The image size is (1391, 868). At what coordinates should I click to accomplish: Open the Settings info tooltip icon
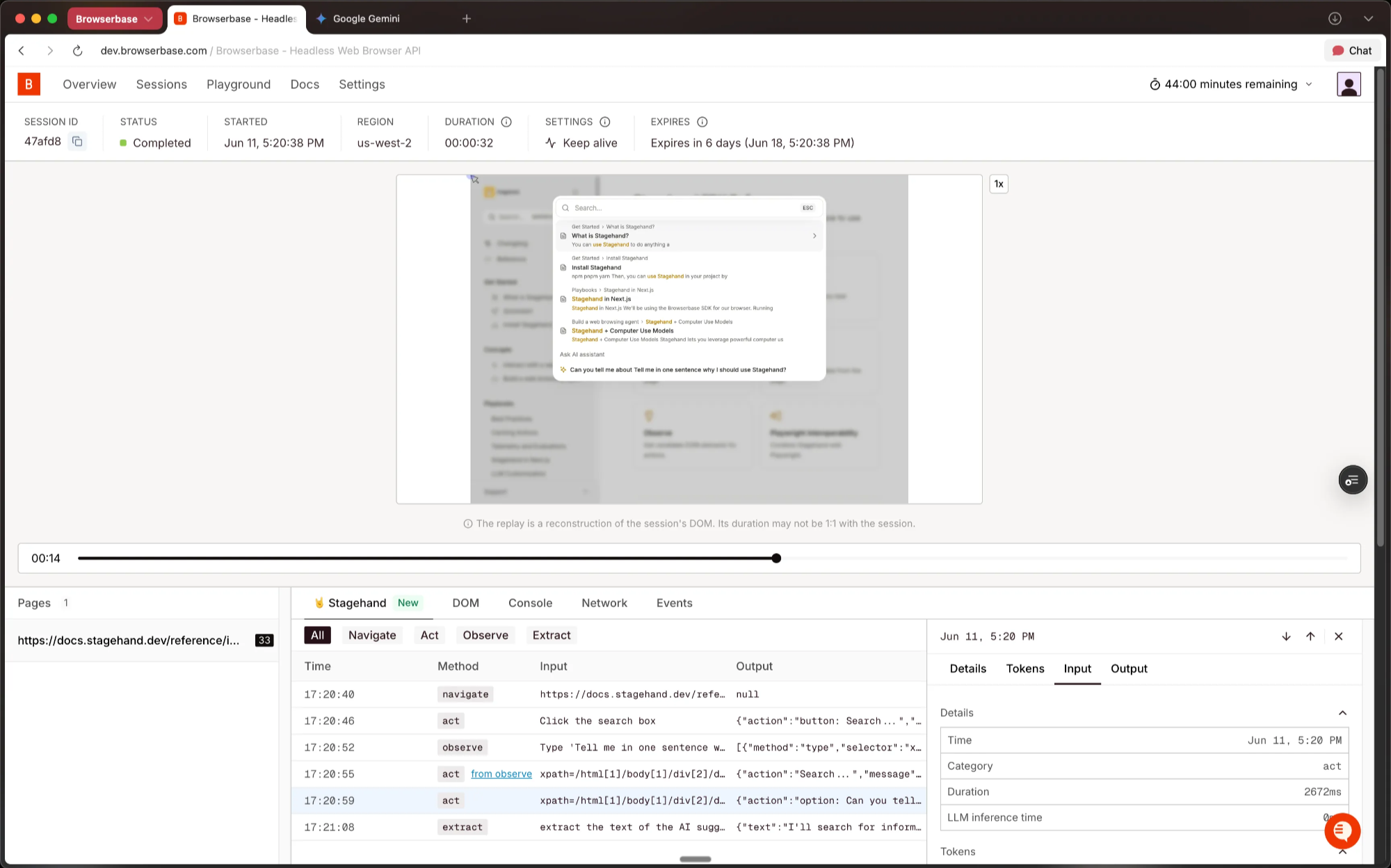(605, 122)
